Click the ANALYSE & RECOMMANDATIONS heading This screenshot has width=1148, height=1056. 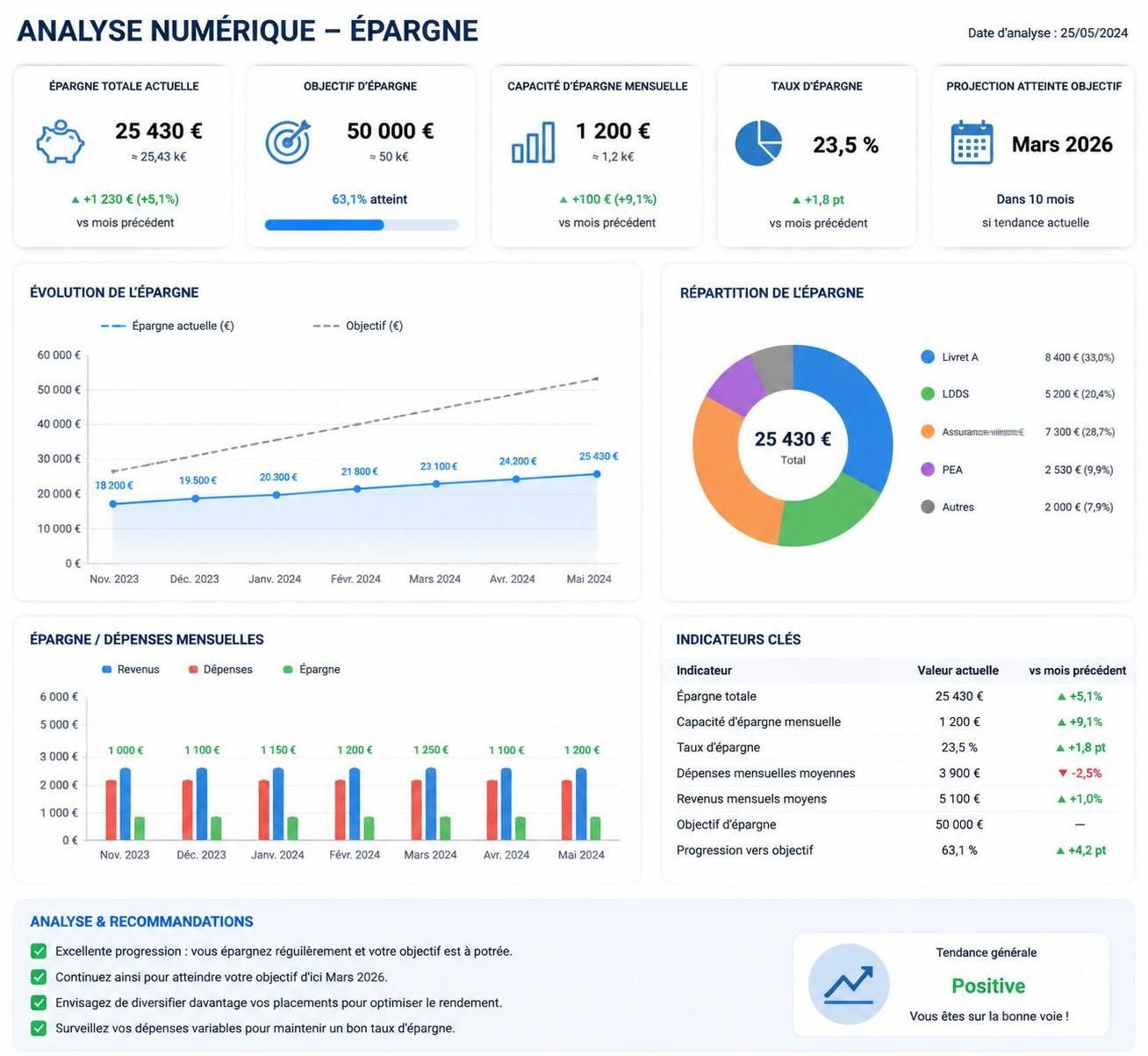141,922
